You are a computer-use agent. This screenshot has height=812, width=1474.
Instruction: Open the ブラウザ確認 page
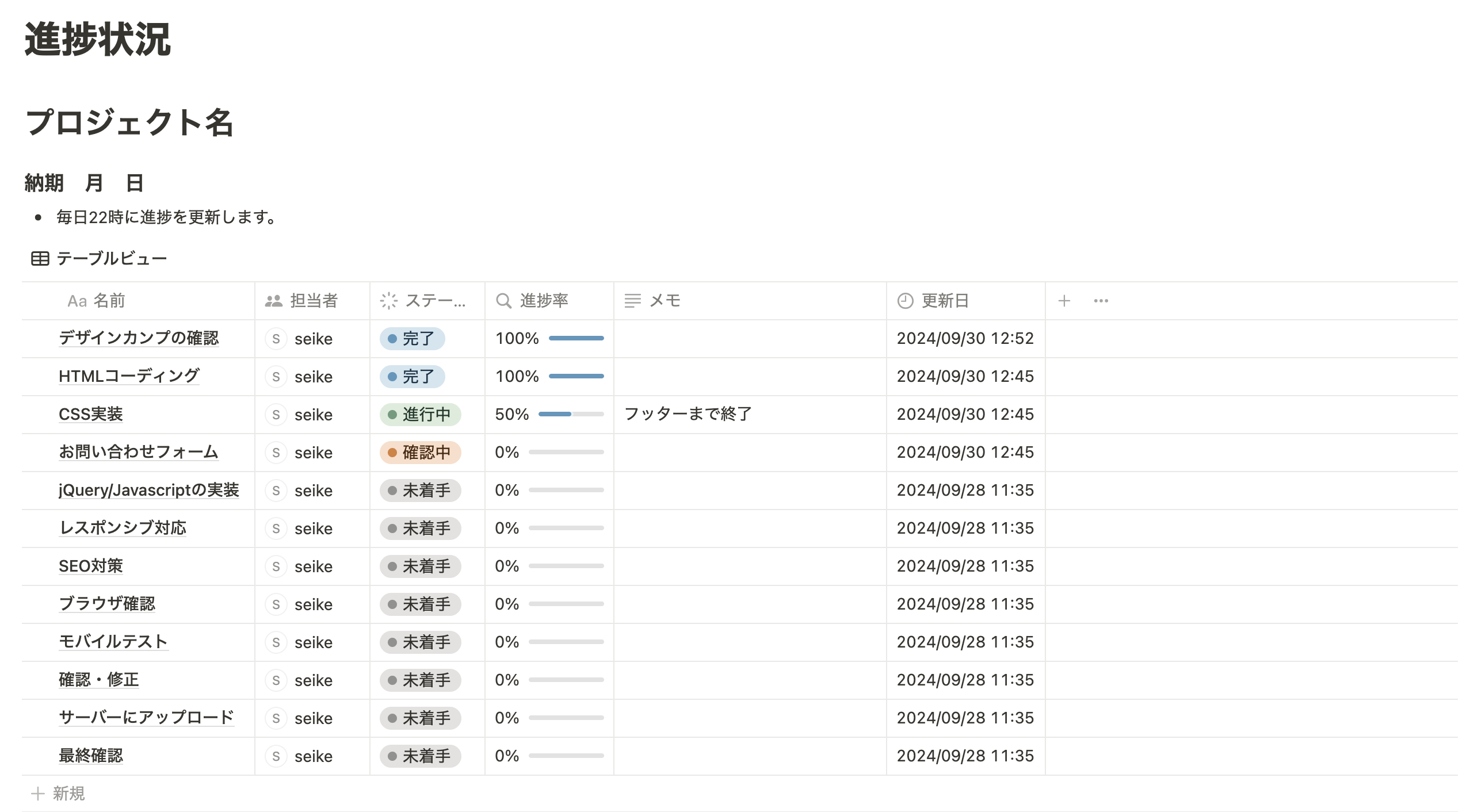point(107,603)
